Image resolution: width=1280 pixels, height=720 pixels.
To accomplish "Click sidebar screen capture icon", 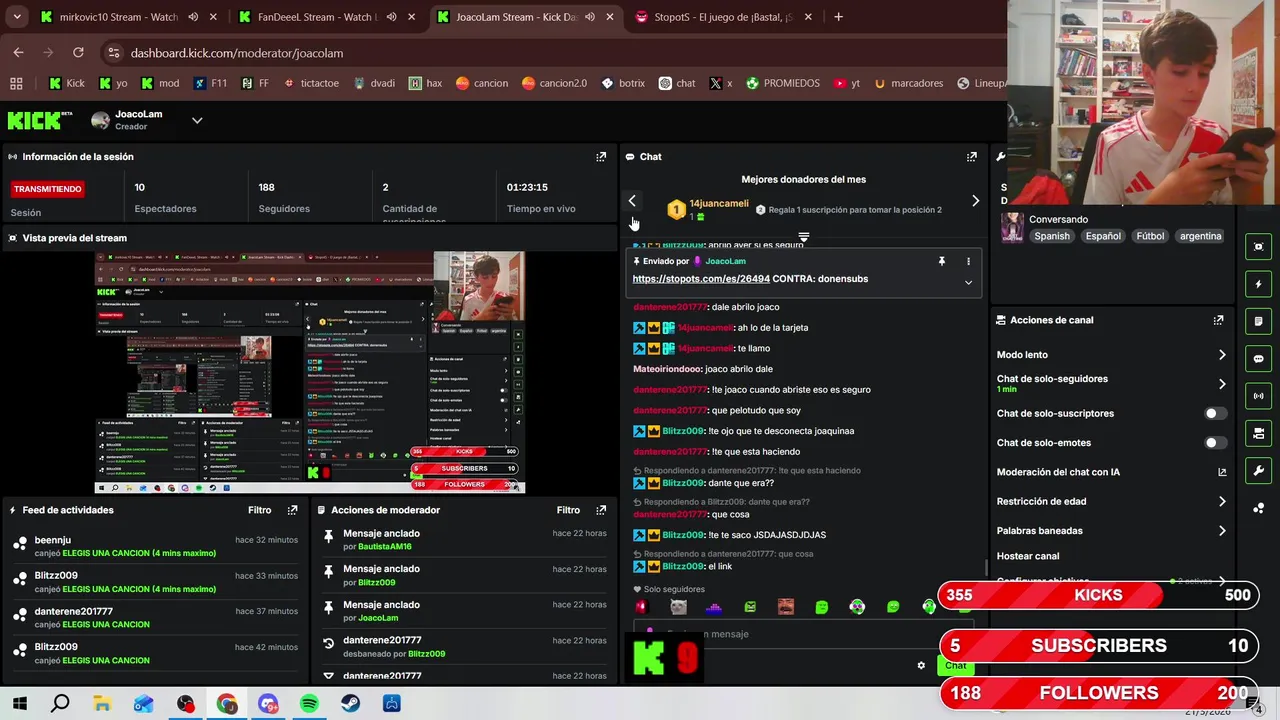I will [1258, 247].
